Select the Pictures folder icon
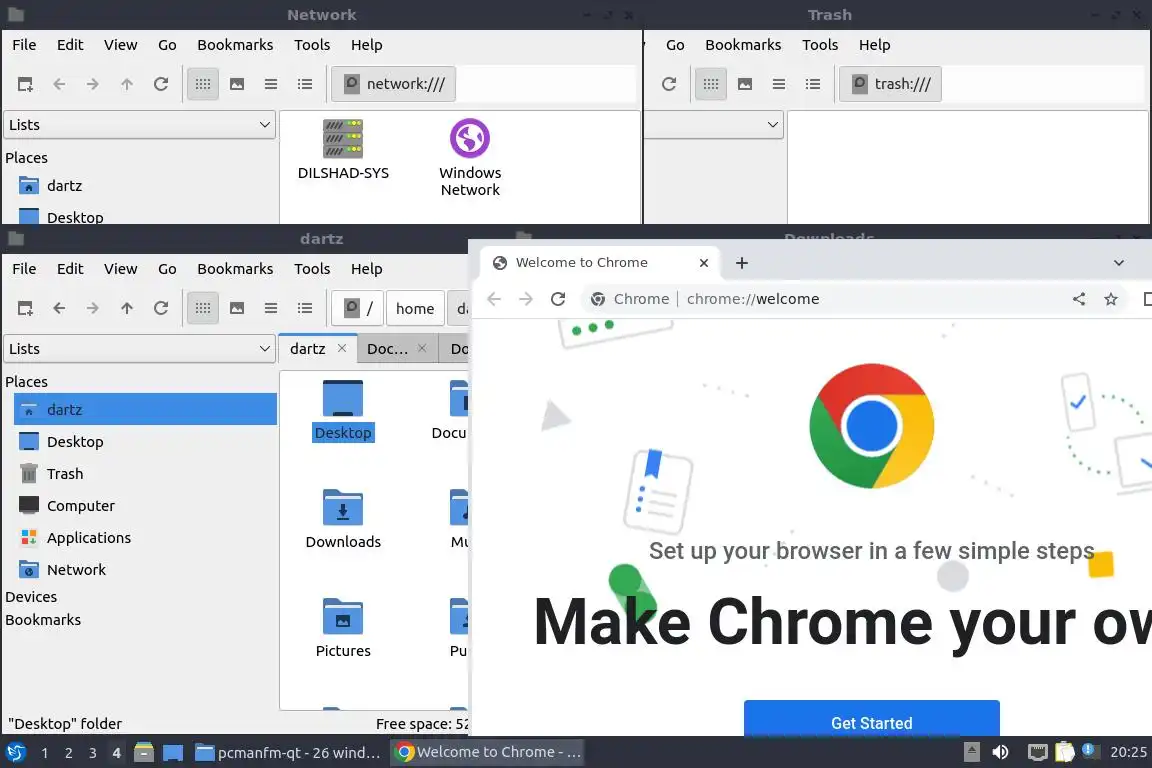The width and height of the screenshot is (1152, 768). 343,628
